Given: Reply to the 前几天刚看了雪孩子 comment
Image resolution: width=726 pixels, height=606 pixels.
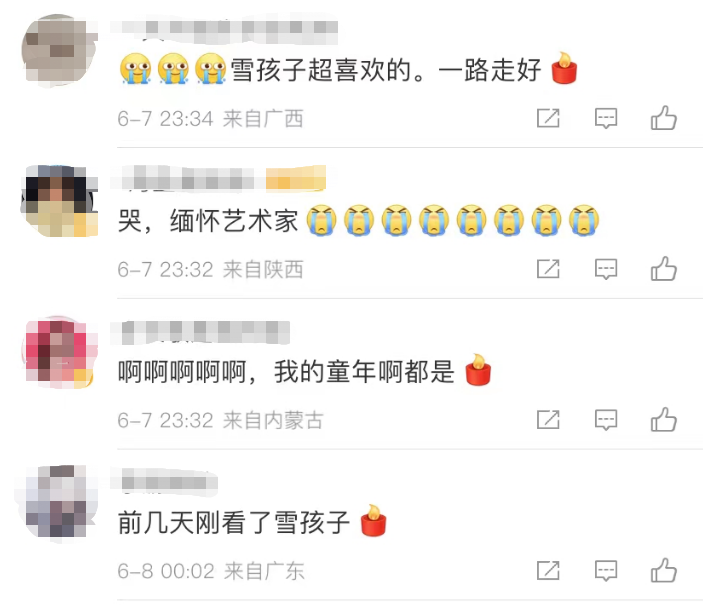Looking at the screenshot, I should pos(606,571).
